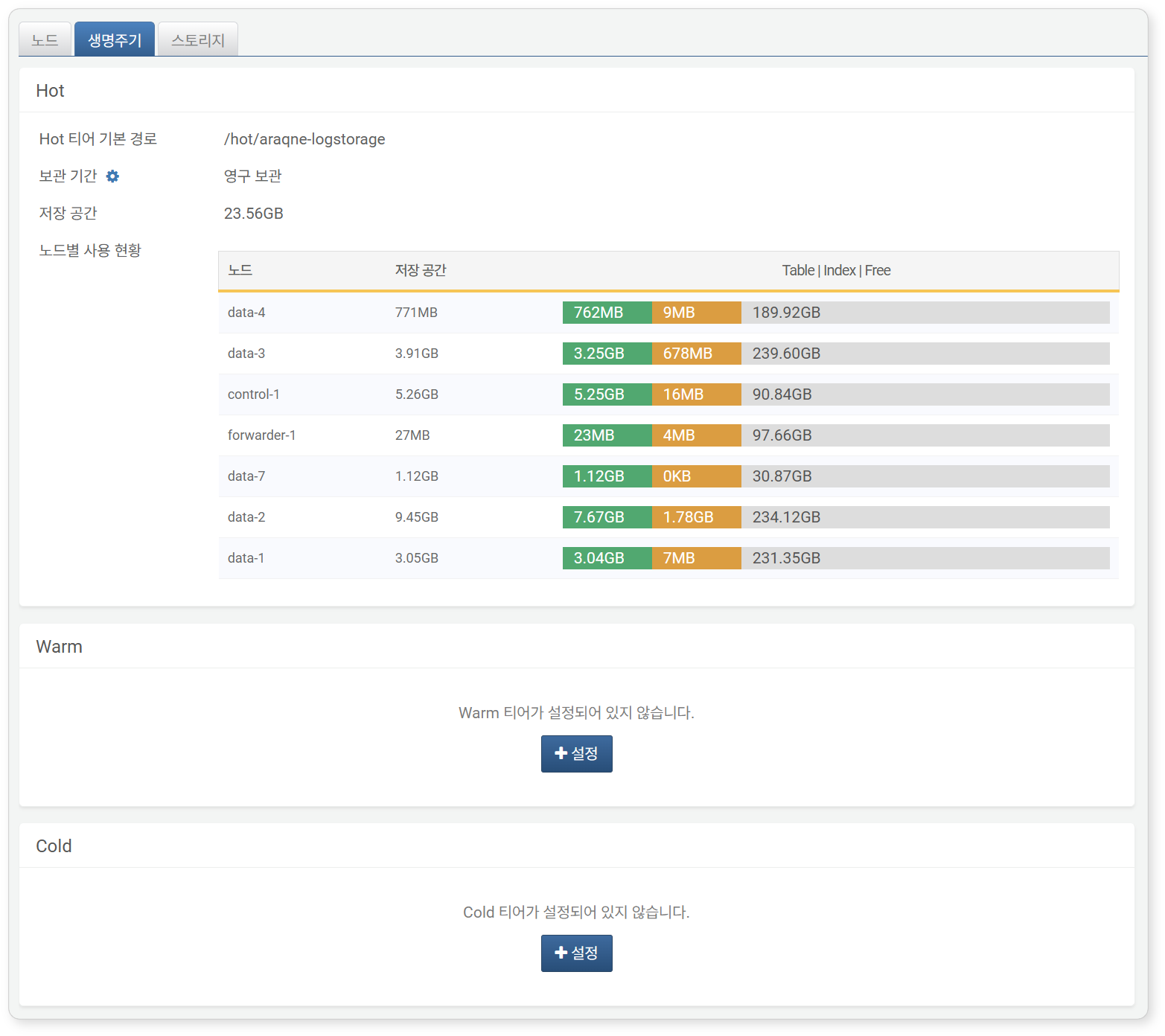The width and height of the screenshot is (1165, 1036).
Task: Click the Table | Index | Free header
Action: (x=836, y=270)
